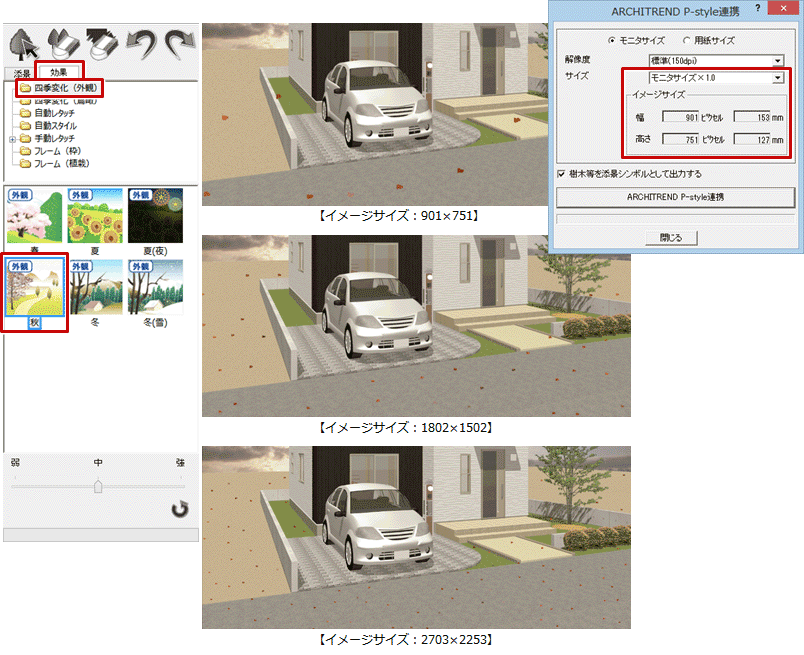The width and height of the screenshot is (804, 655).
Task: Choose the モニタサイズ radio button
Action: 612,41
